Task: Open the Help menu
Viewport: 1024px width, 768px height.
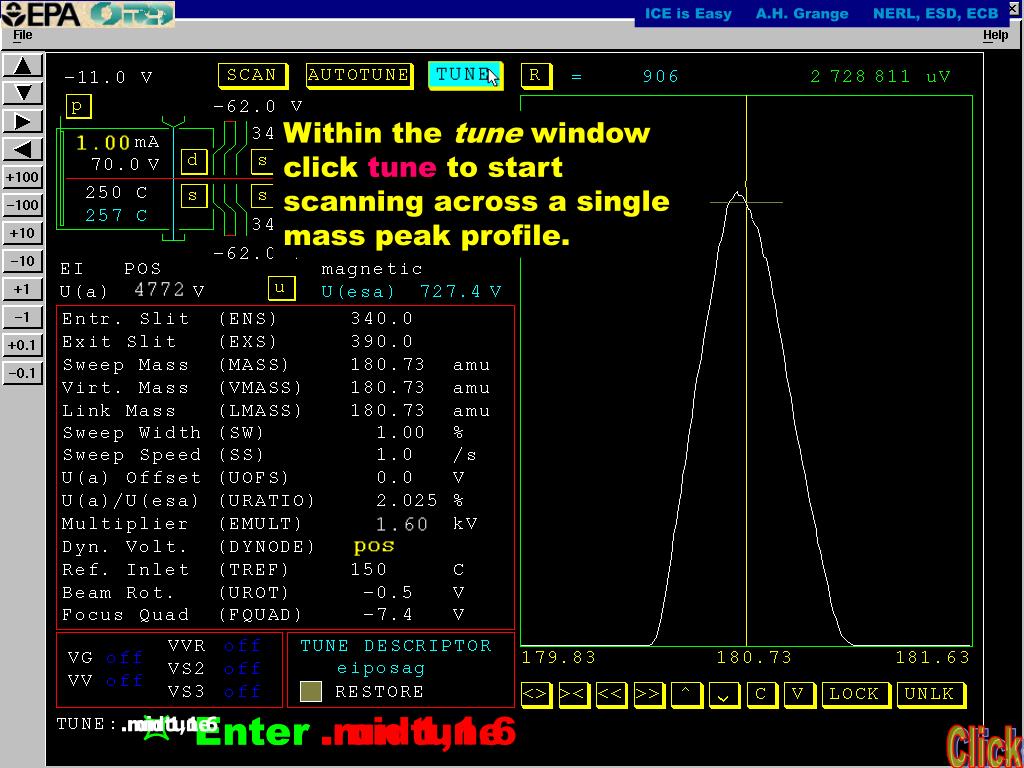Action: (x=996, y=35)
